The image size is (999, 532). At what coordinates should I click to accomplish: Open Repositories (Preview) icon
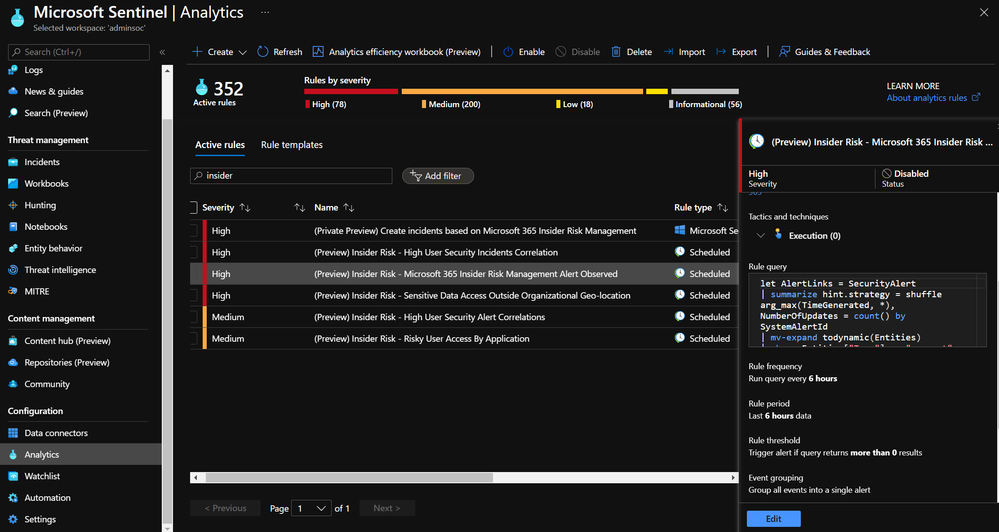click(13, 363)
